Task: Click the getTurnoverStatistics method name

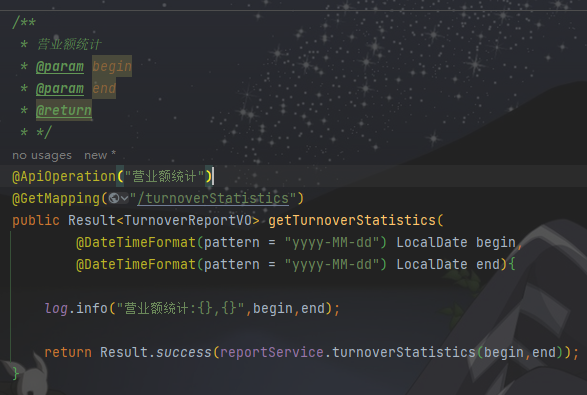Action: 352,221
